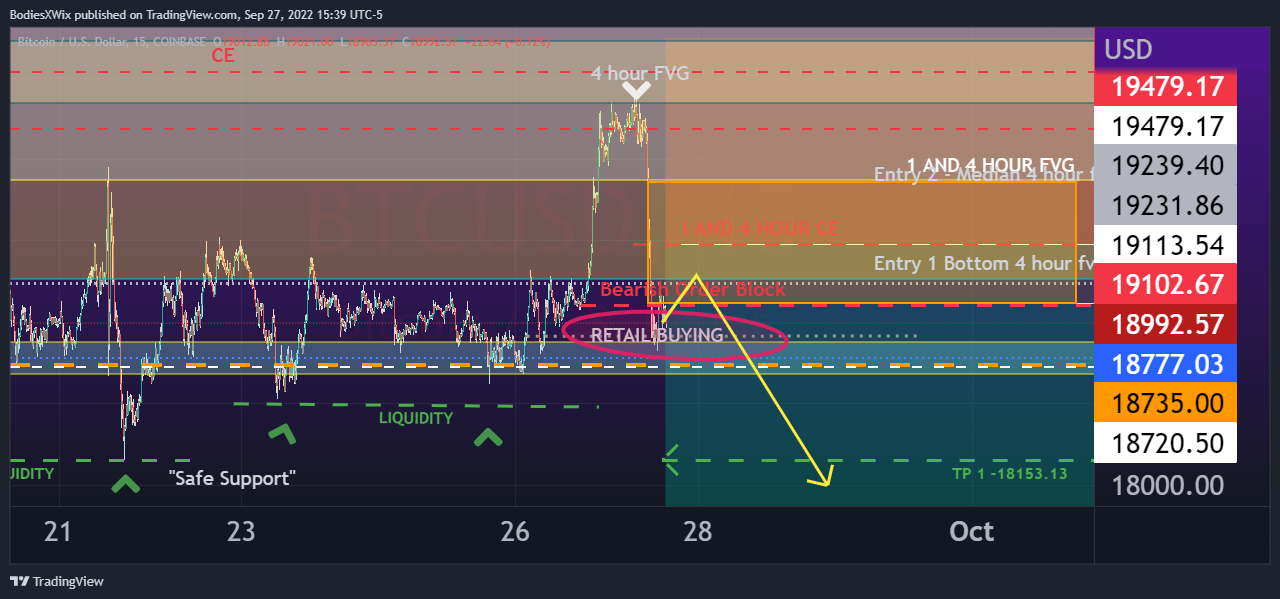The image size is (1280, 599).
Task: Click the green up-arrow beside Safe Support
Action: click(x=125, y=484)
